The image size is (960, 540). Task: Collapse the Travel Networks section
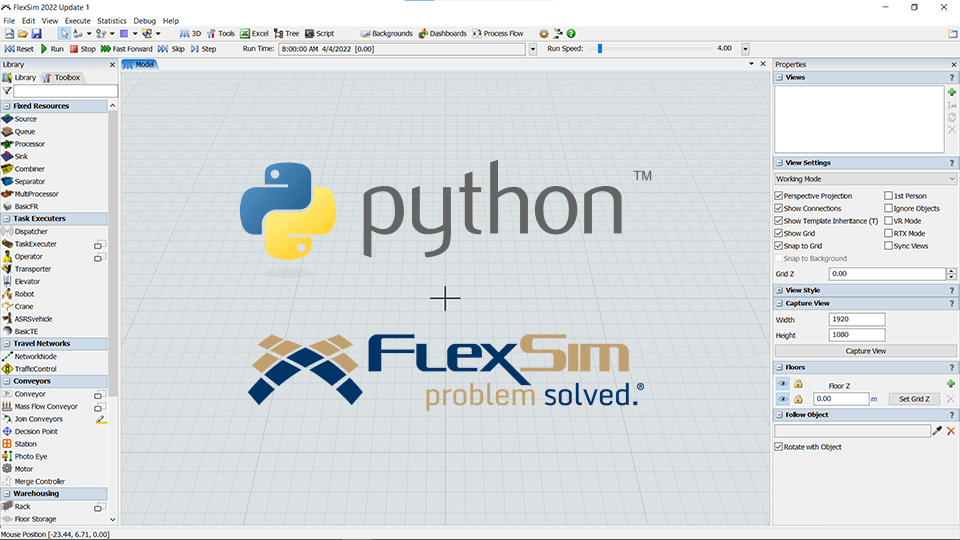pos(7,343)
